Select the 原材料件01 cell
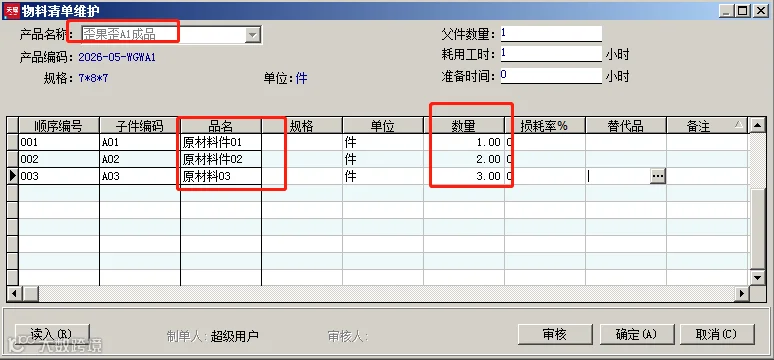Screen dimensions: 774x360 [221, 143]
